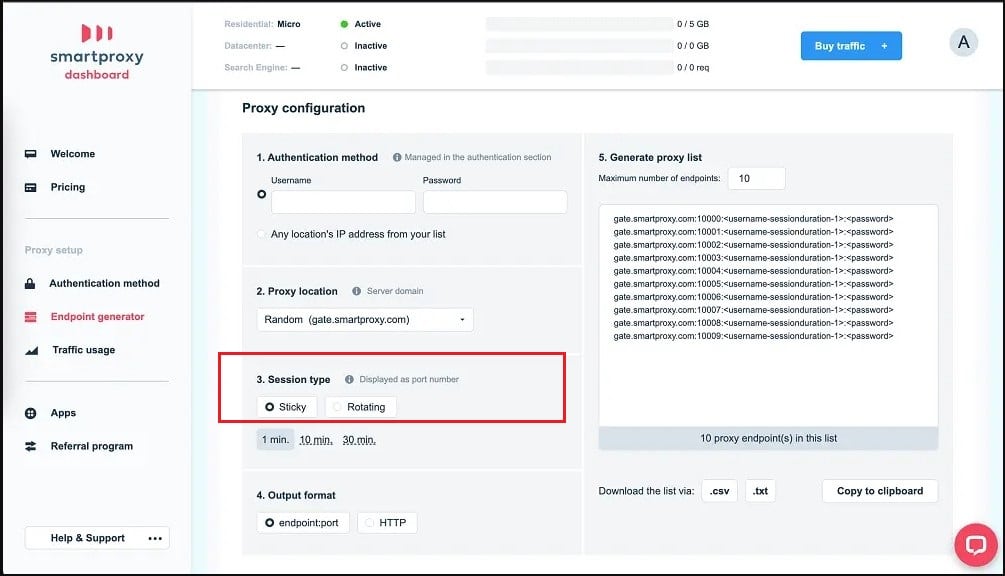Click the Traffic usage chart icon

31,350
